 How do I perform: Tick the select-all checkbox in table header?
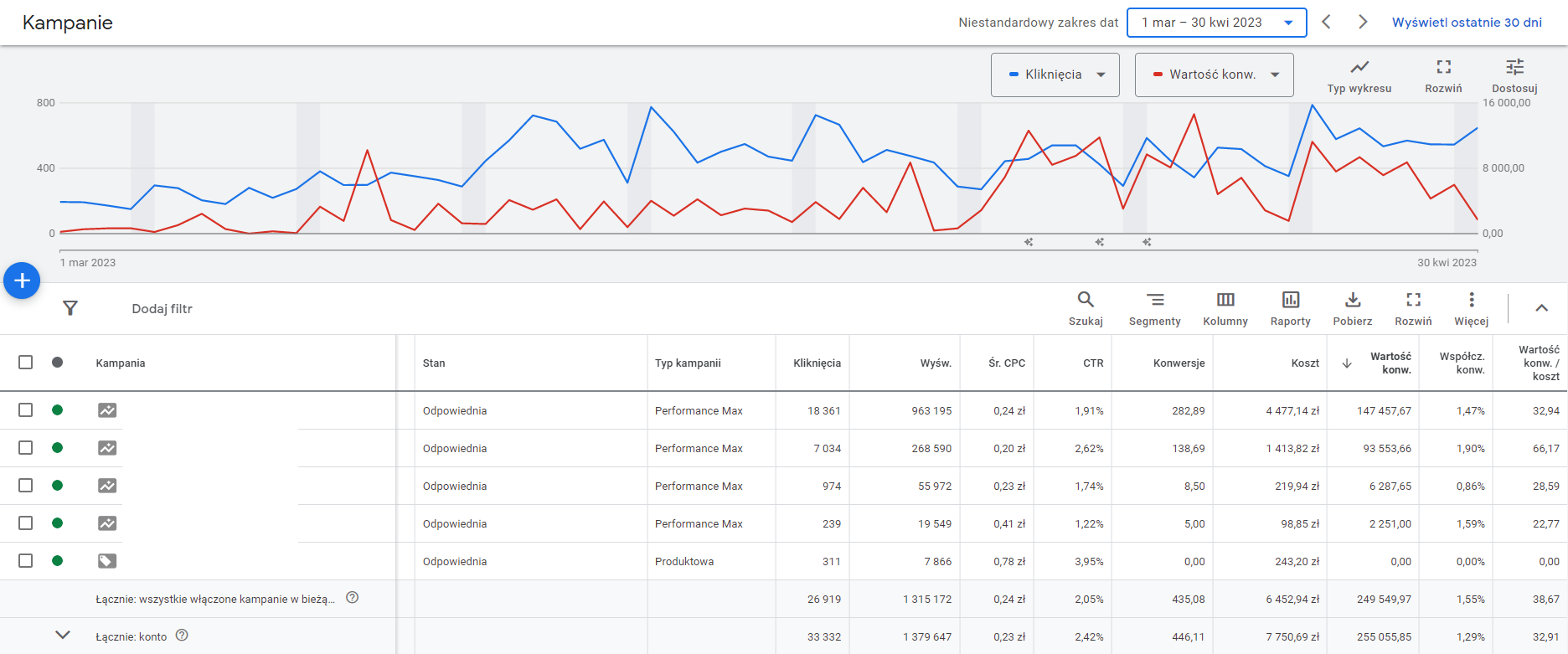pyautogui.click(x=26, y=363)
